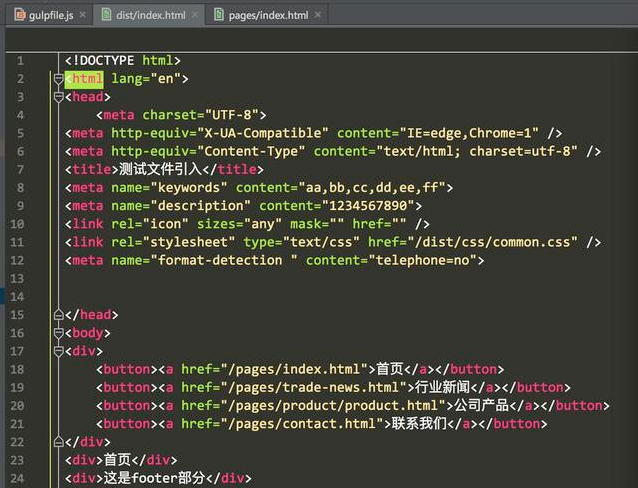The image size is (638, 488).
Task: Close the gulpfile.js tab
Action: tap(81, 15)
